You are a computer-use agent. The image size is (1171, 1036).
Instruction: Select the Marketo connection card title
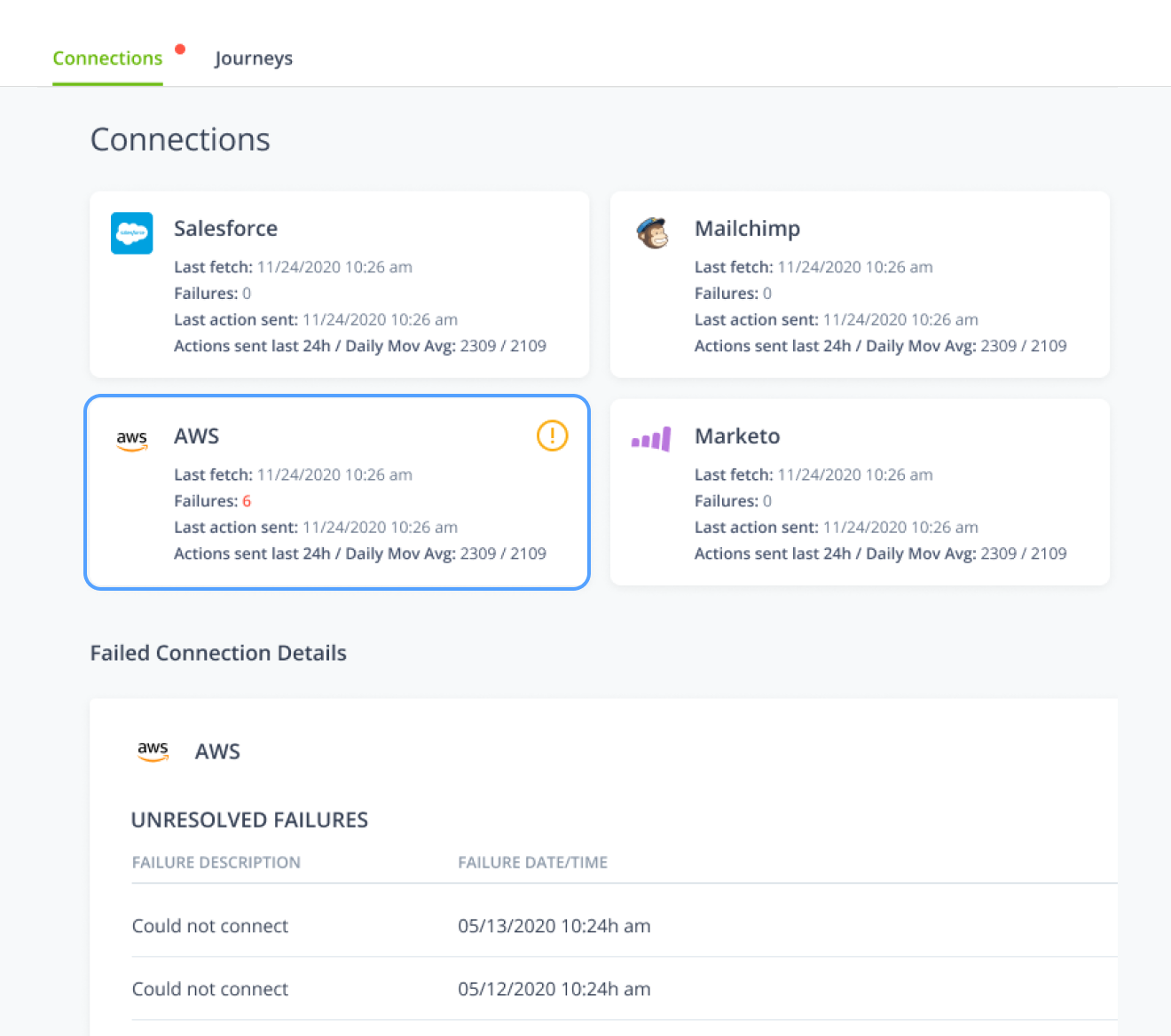[x=737, y=436]
